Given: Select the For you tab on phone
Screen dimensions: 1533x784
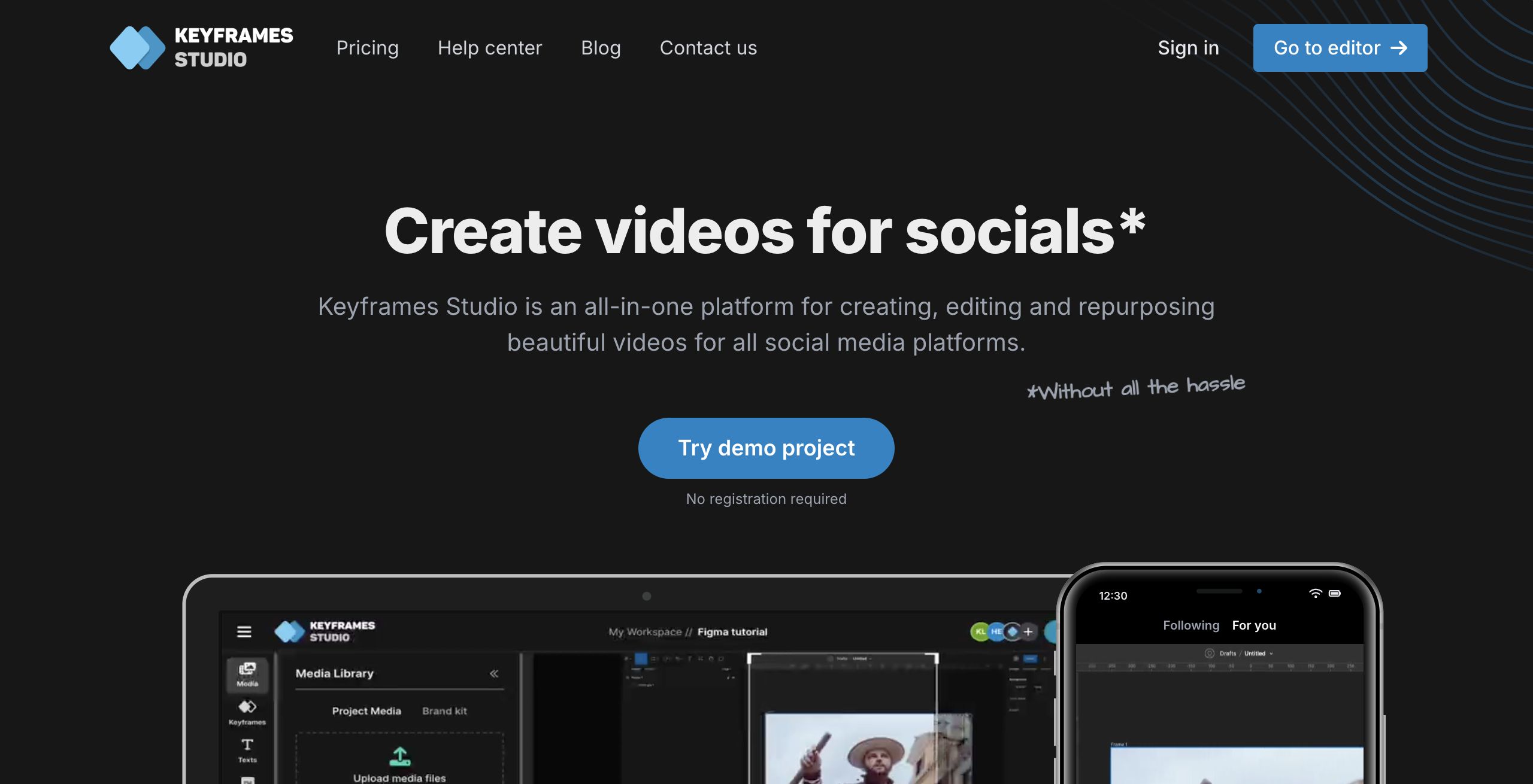Looking at the screenshot, I should tap(1254, 625).
